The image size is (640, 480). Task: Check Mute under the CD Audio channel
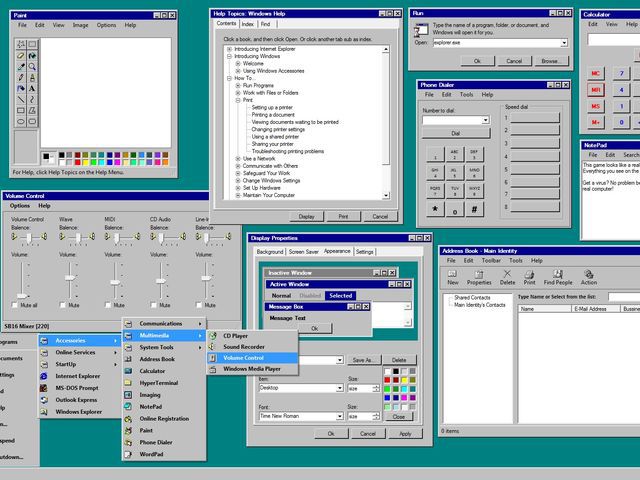click(x=153, y=305)
